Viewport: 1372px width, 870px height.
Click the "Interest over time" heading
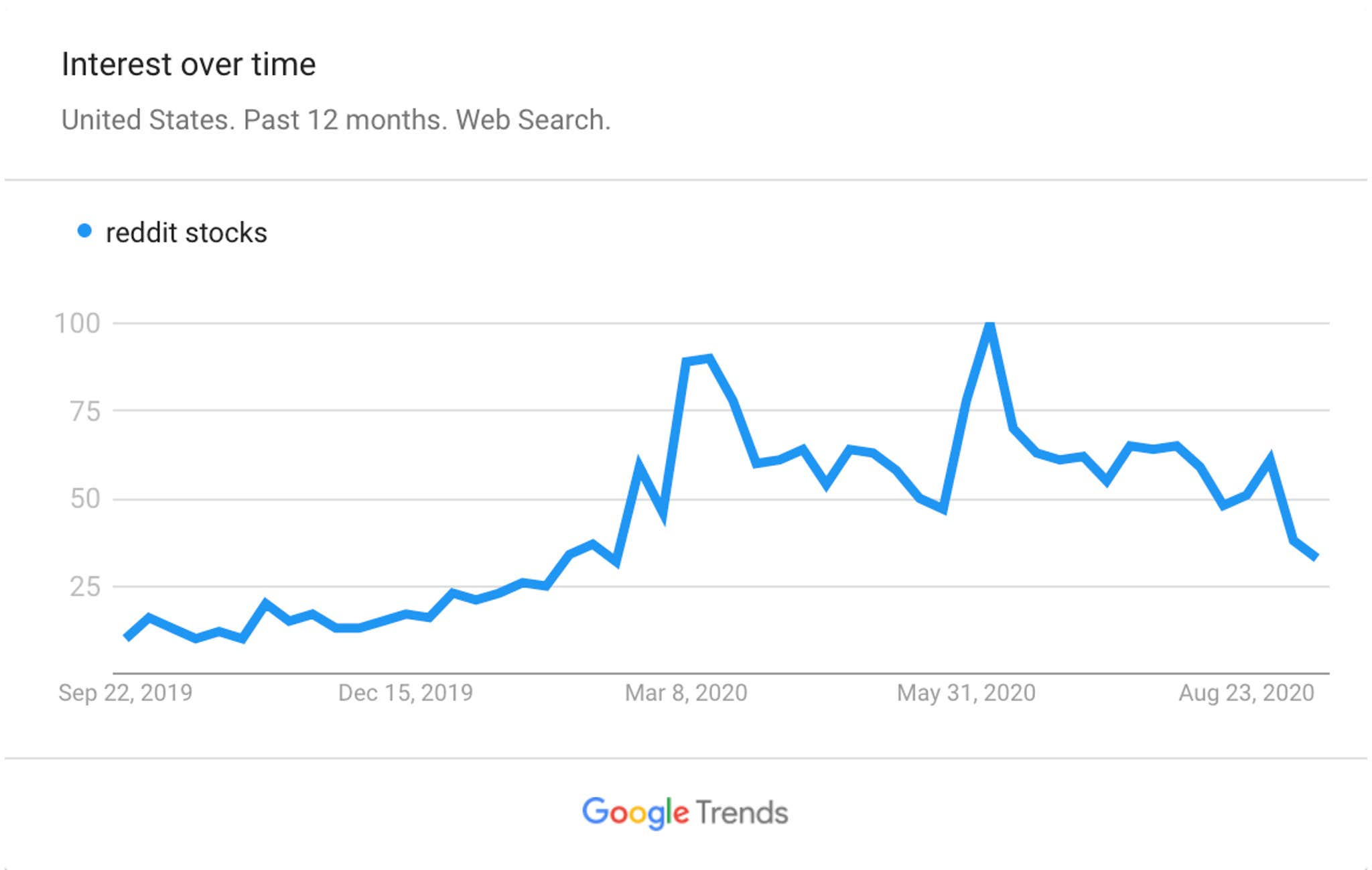(188, 65)
